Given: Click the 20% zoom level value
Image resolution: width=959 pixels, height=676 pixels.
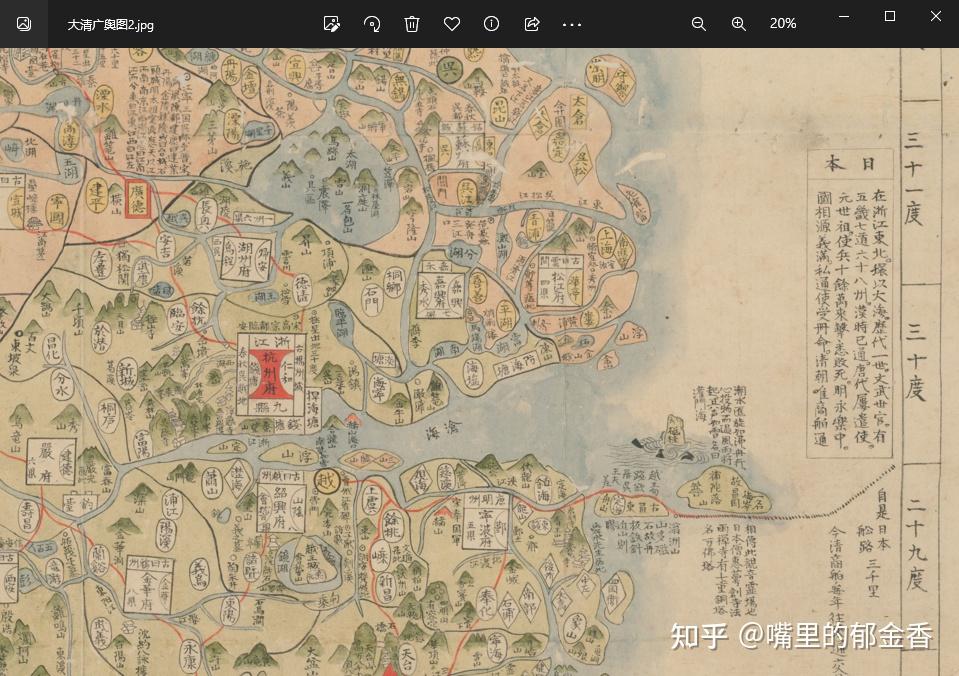Looking at the screenshot, I should pos(783,24).
